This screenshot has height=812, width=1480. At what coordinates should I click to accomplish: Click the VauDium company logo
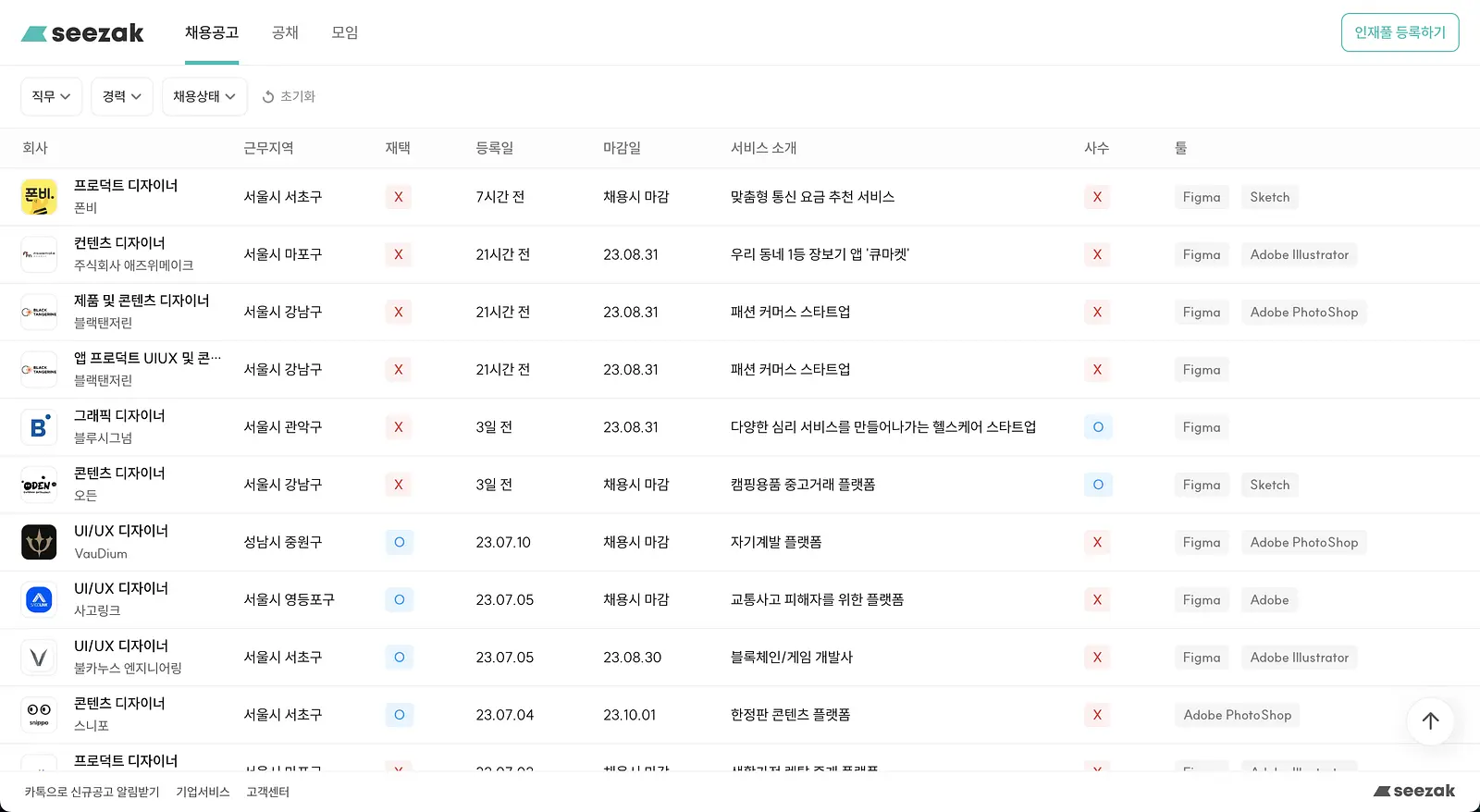pyautogui.click(x=39, y=542)
